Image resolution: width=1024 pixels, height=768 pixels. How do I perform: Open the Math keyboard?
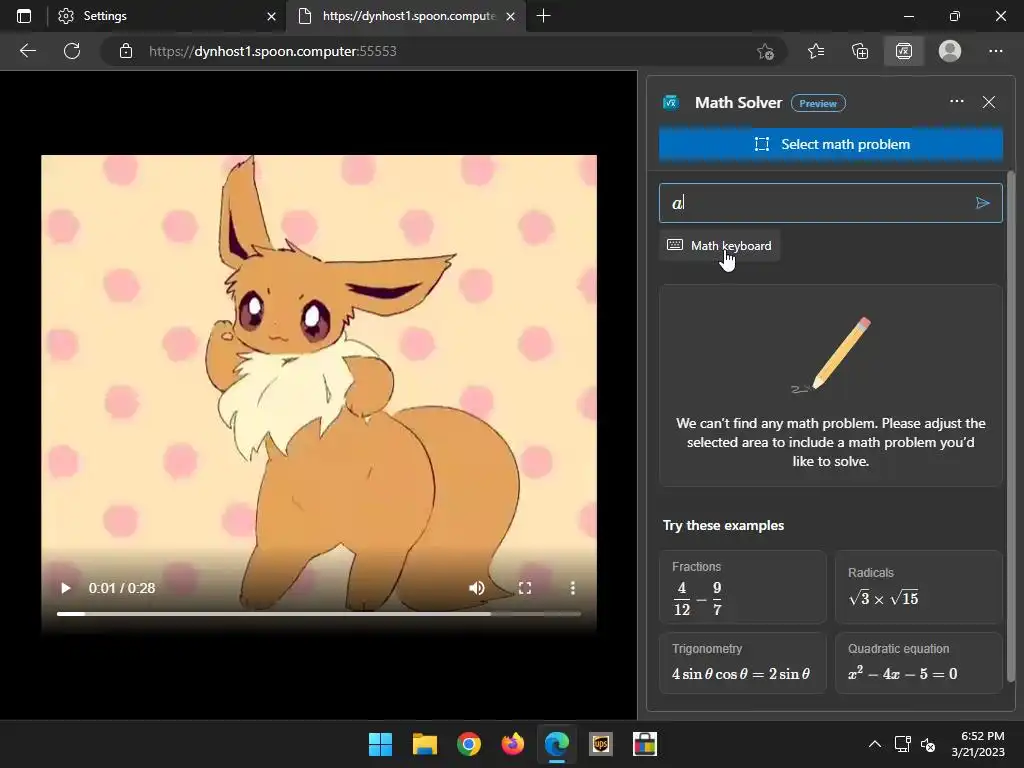pos(720,246)
